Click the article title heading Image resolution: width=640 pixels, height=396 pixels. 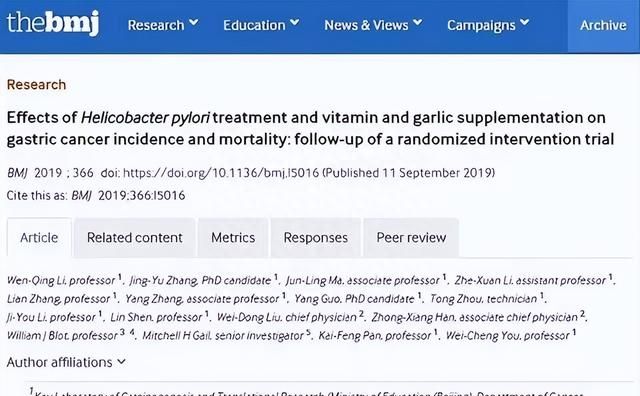(x=310, y=128)
